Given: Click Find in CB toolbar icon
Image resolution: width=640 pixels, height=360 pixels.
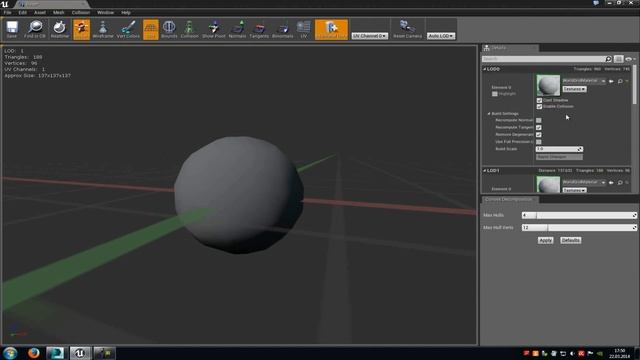Looking at the screenshot, I should (35, 29).
